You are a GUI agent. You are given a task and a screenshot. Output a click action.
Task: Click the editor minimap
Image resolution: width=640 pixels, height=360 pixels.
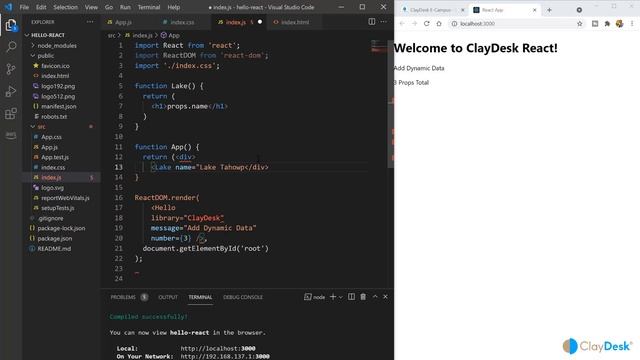(378, 47)
